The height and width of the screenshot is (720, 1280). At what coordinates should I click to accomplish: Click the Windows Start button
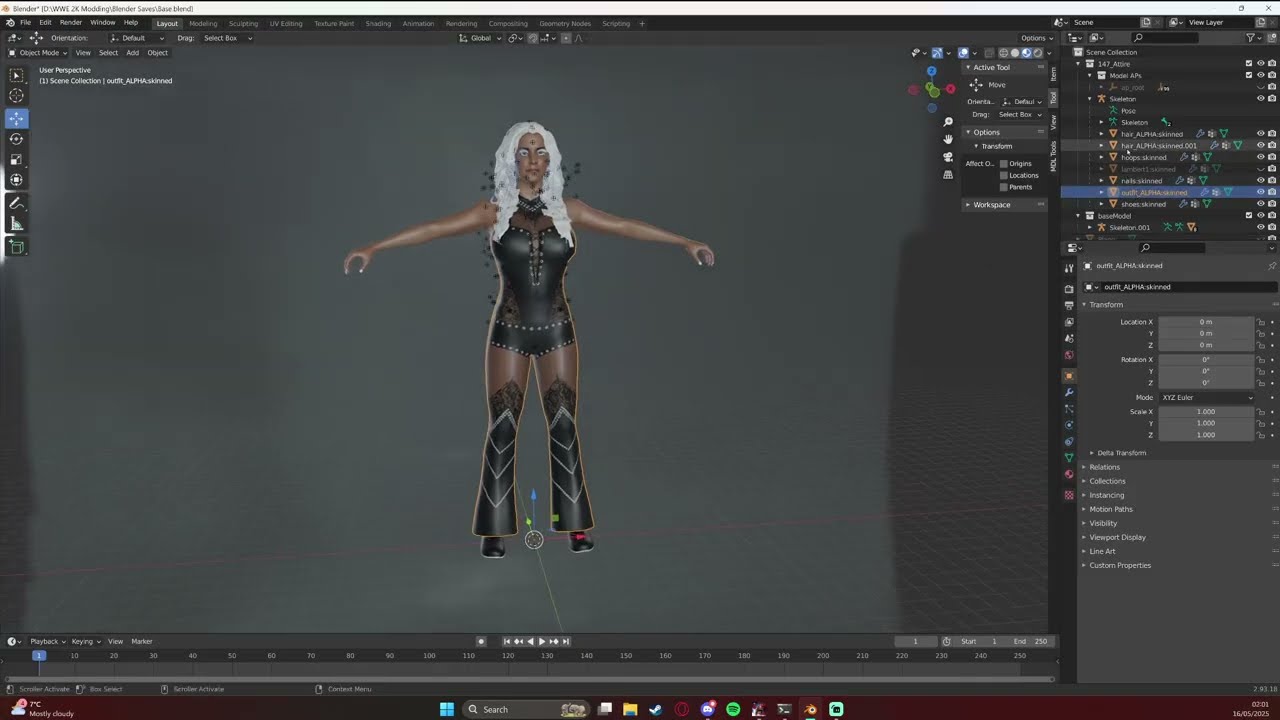(x=447, y=709)
